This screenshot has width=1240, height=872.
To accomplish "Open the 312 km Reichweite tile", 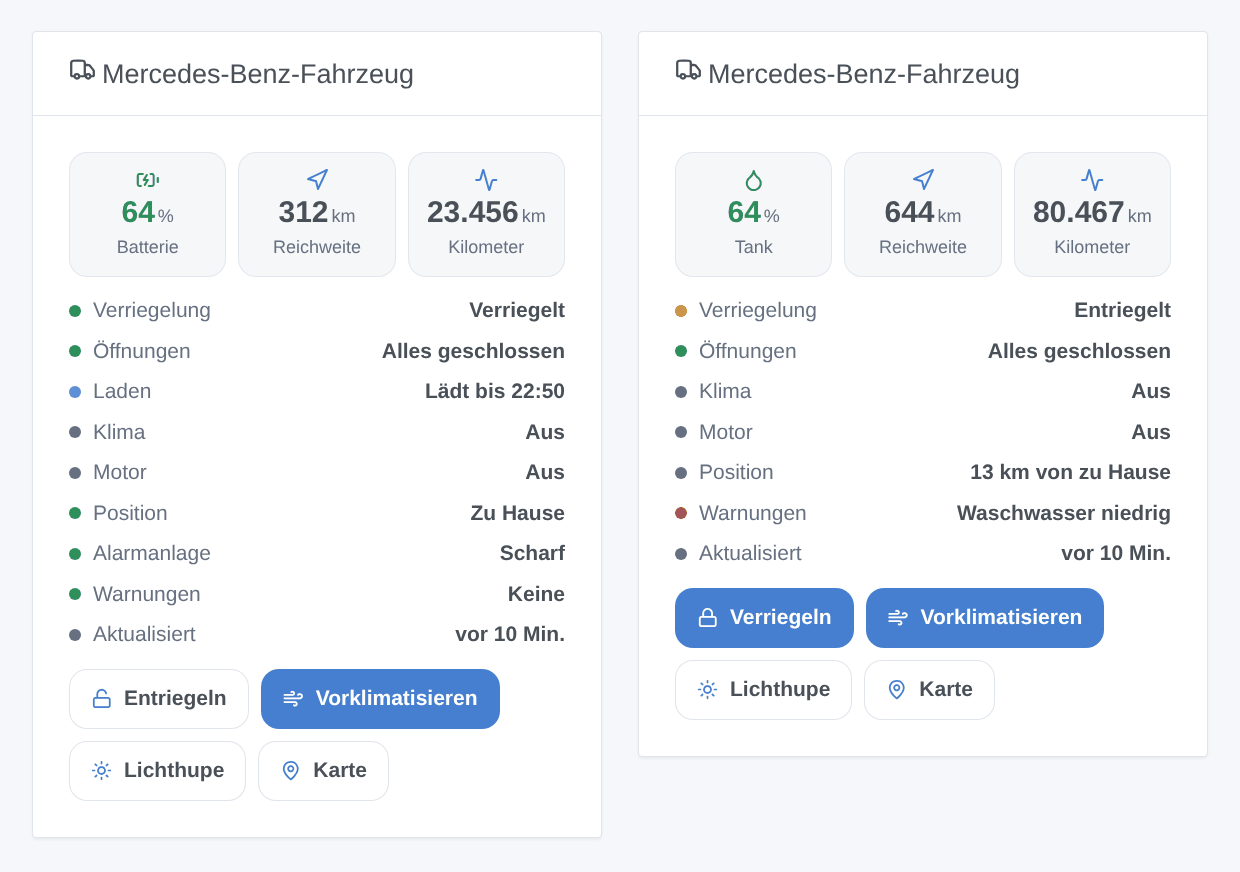I will click(x=317, y=215).
